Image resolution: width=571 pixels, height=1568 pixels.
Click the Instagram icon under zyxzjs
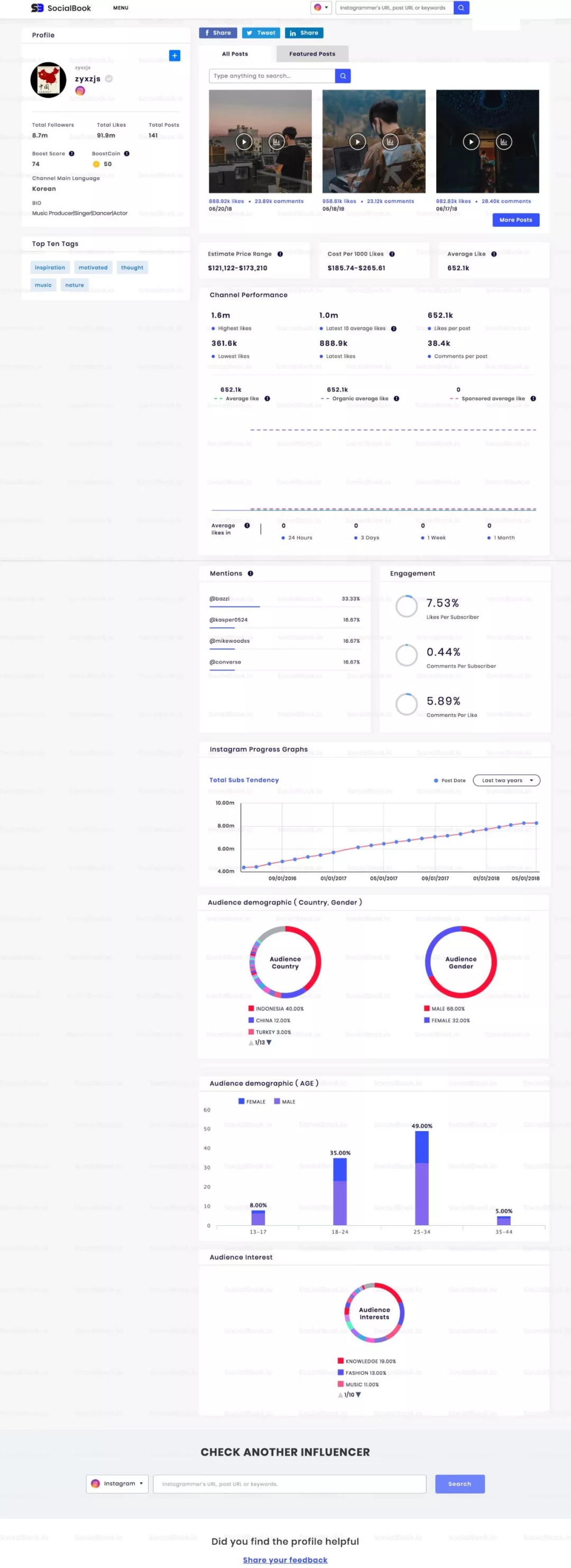80,90
